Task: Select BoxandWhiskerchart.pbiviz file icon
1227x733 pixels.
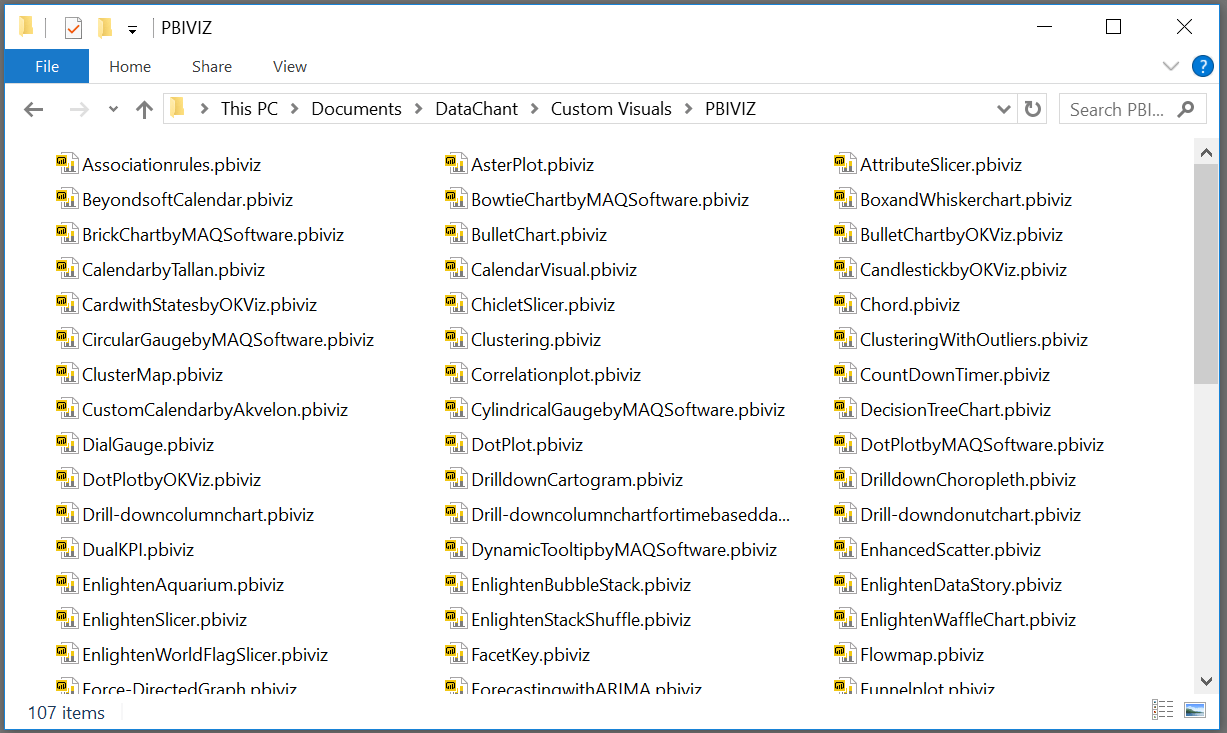Action: [845, 199]
